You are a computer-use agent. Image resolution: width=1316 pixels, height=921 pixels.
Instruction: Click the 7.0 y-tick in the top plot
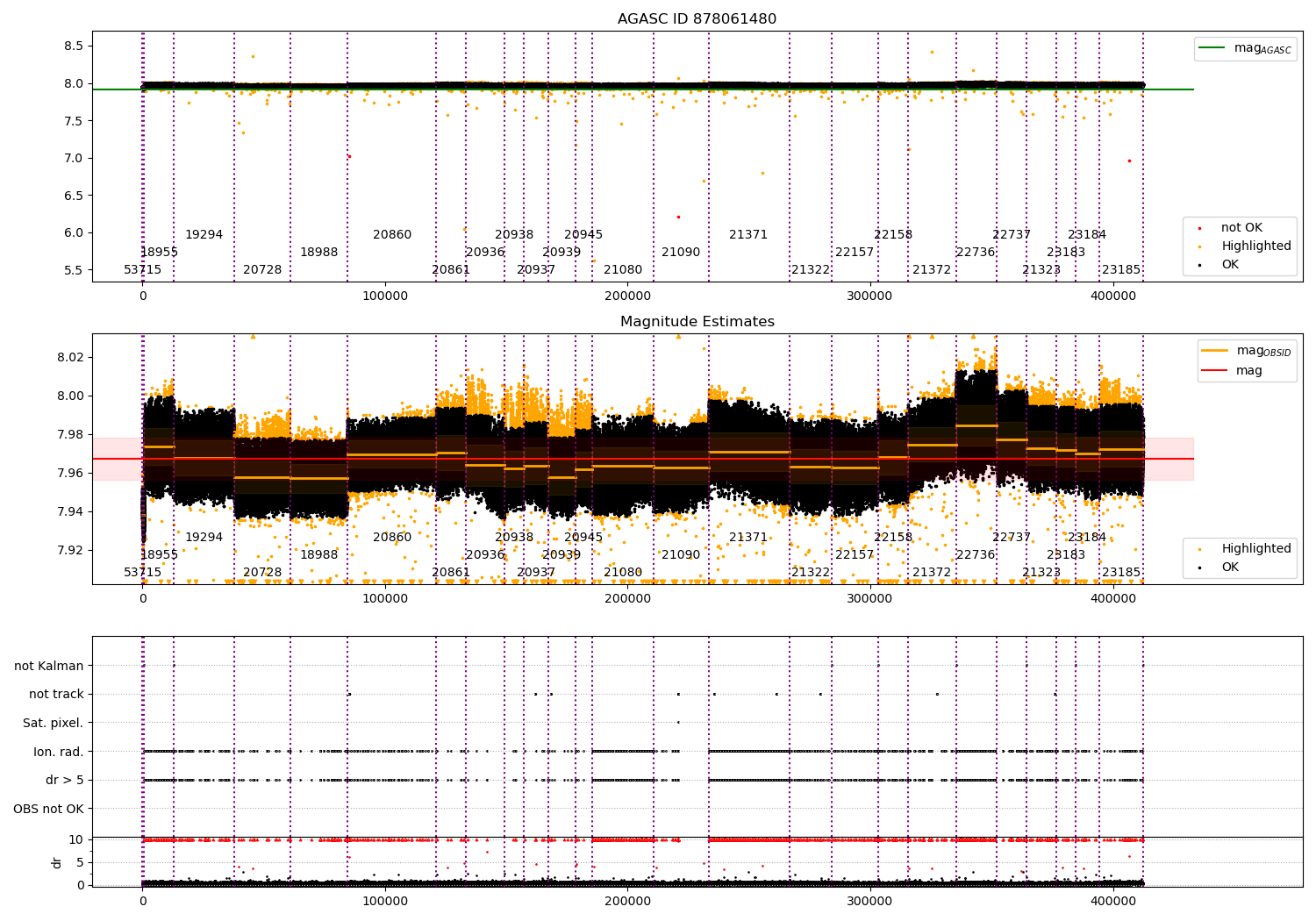74,159
